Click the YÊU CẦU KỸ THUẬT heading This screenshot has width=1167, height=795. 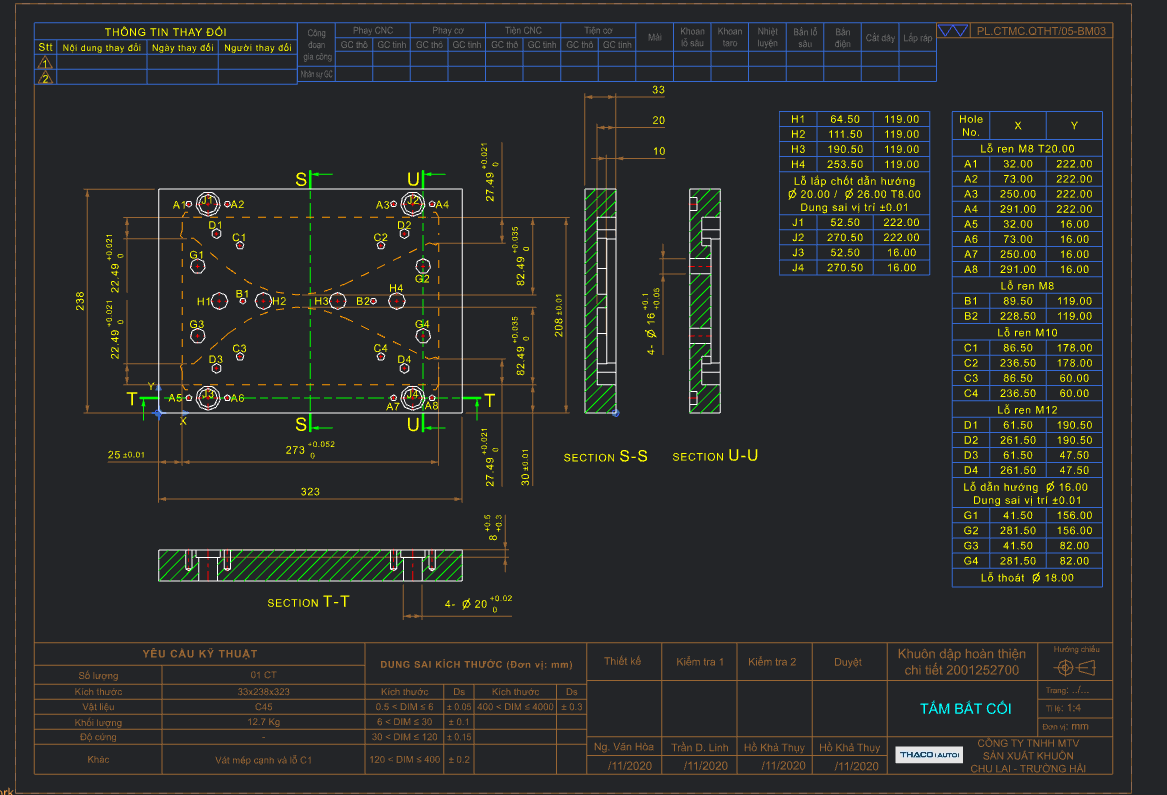[199, 653]
